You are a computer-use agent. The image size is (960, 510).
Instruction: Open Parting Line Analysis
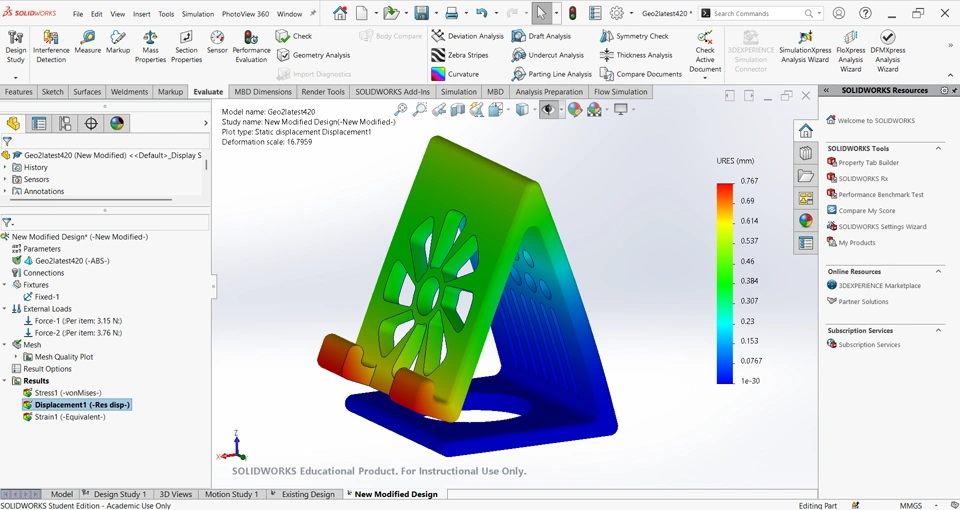click(x=552, y=74)
